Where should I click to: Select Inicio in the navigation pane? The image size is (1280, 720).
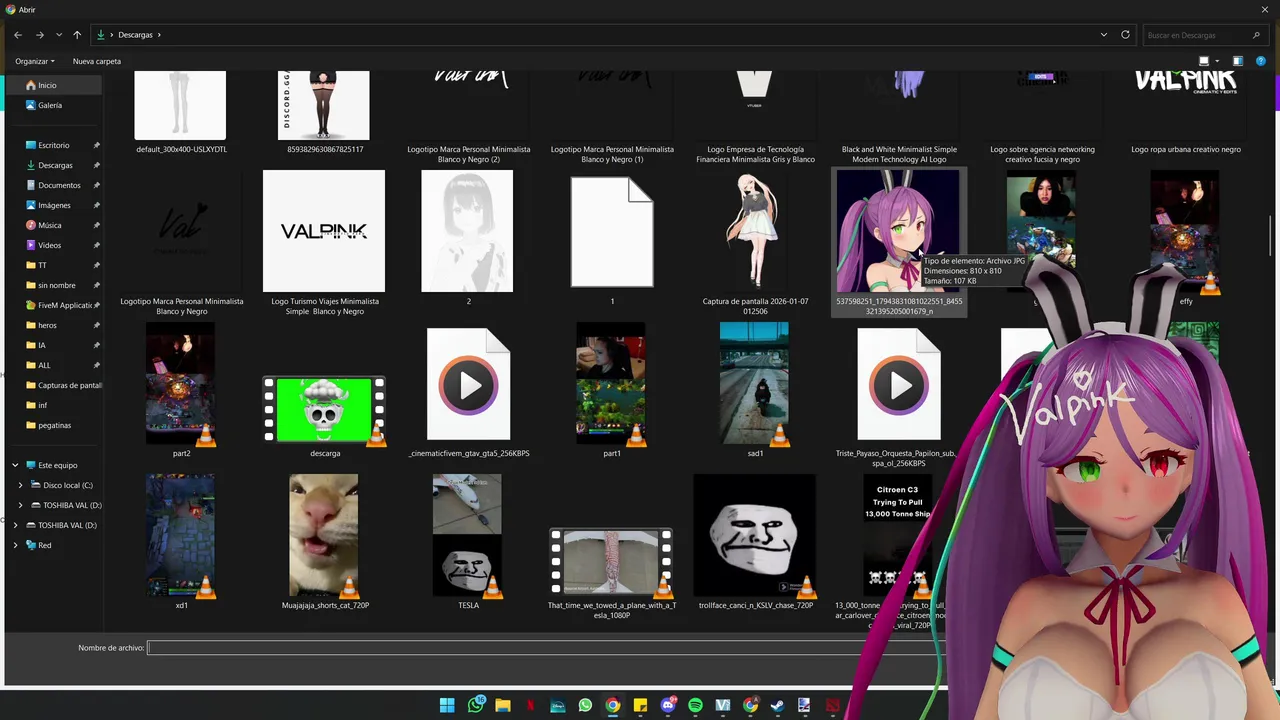(53, 85)
